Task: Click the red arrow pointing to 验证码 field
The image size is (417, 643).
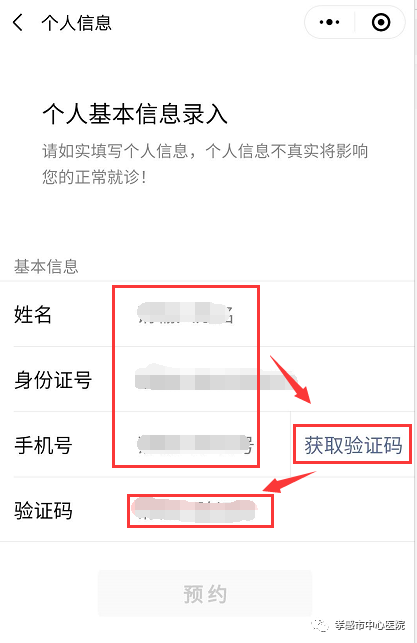Action: (289, 482)
